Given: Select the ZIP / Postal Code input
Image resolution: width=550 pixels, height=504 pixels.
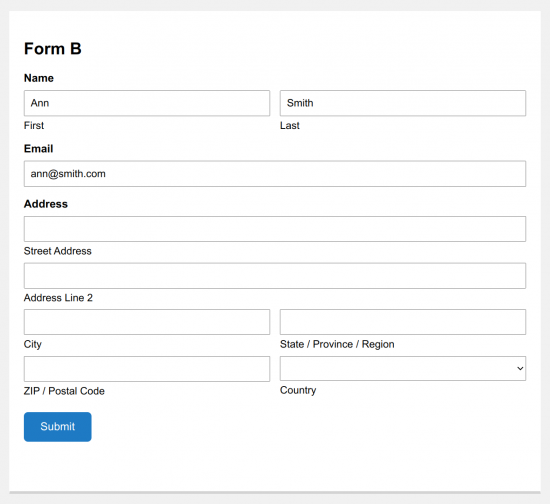Looking at the screenshot, I should click(x=147, y=369).
